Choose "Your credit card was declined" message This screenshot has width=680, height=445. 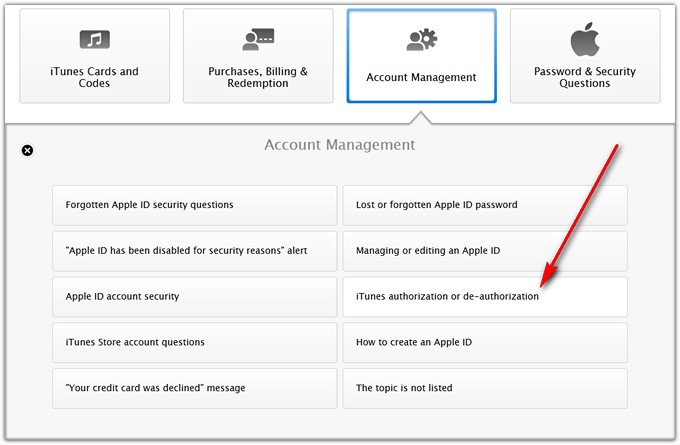(x=195, y=389)
